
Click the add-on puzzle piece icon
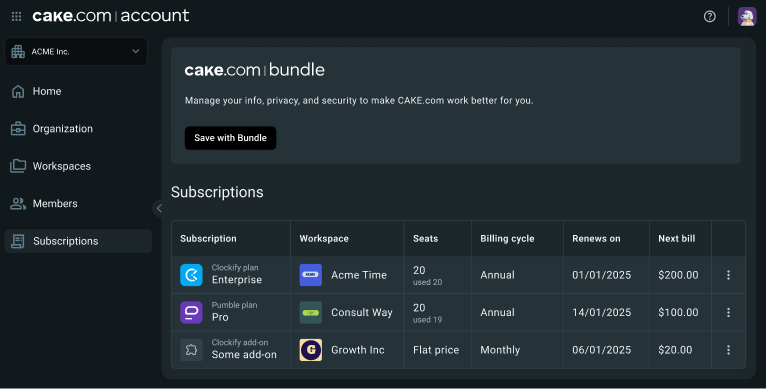191,350
